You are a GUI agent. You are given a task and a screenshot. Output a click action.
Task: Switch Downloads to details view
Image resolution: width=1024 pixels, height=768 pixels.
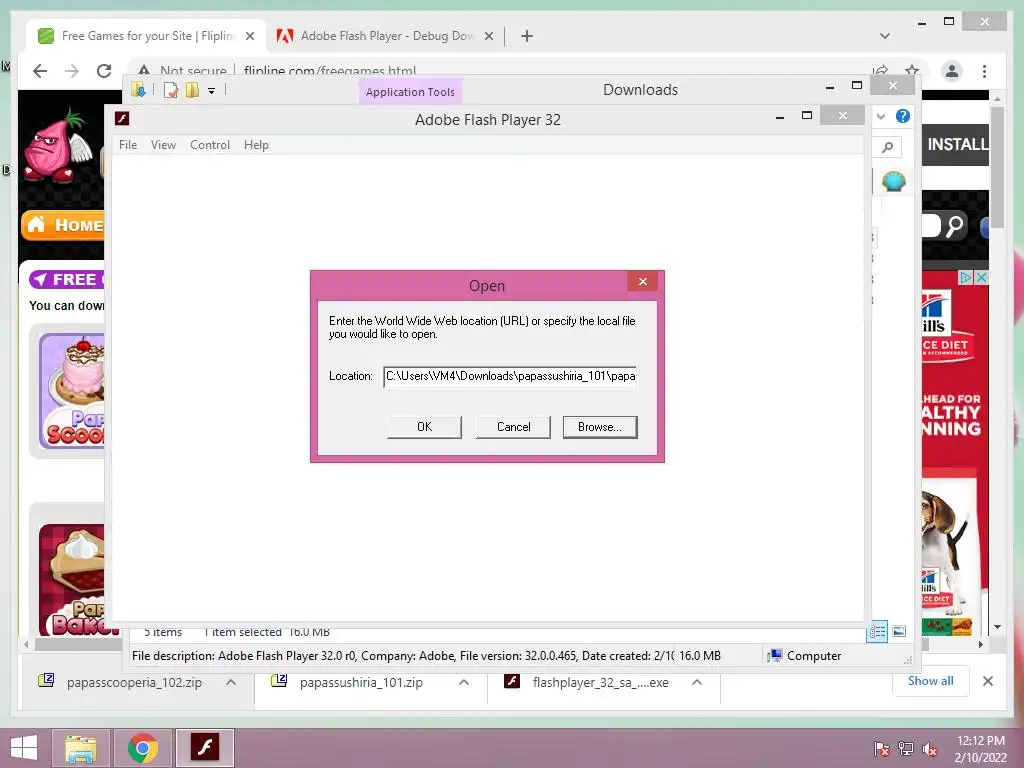tap(877, 631)
